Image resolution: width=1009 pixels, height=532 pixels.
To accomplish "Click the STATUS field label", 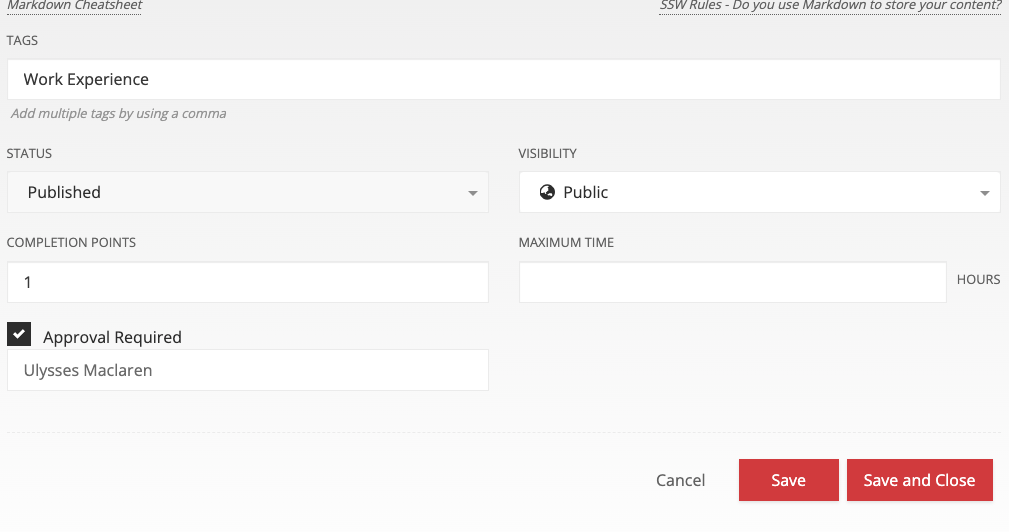I will (x=29, y=154).
